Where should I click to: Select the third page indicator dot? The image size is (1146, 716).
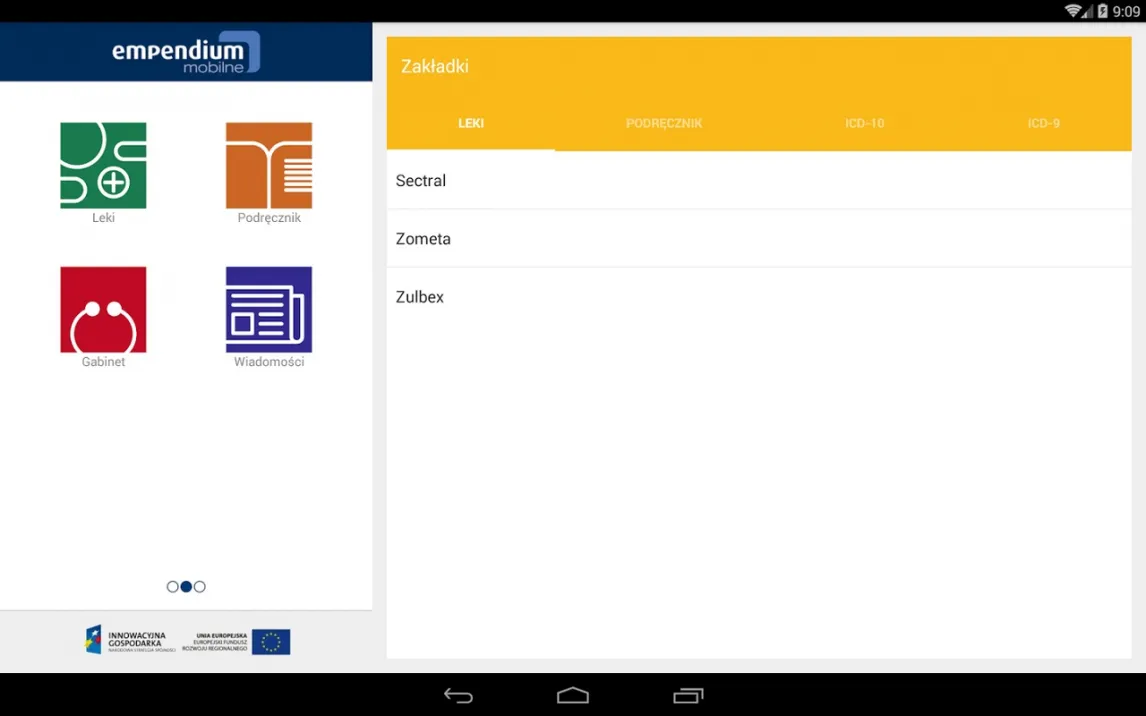click(x=200, y=587)
